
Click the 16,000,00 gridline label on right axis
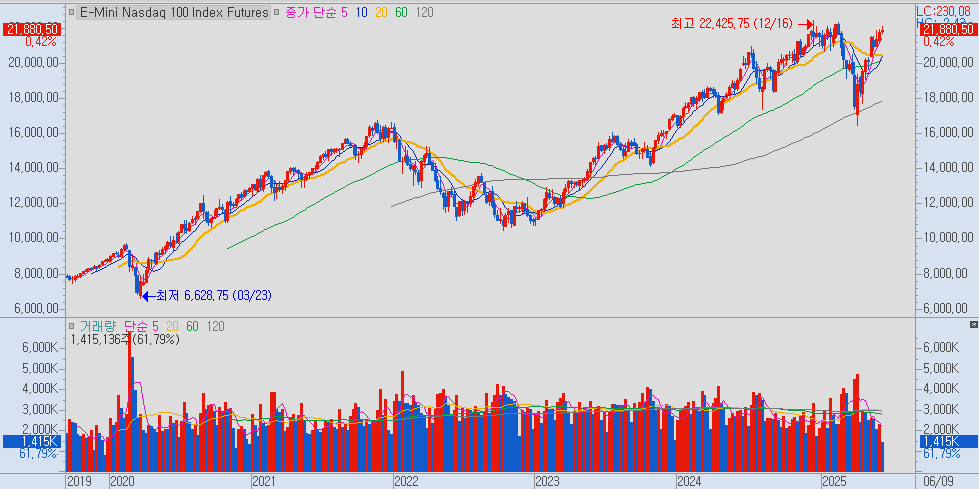948,132
